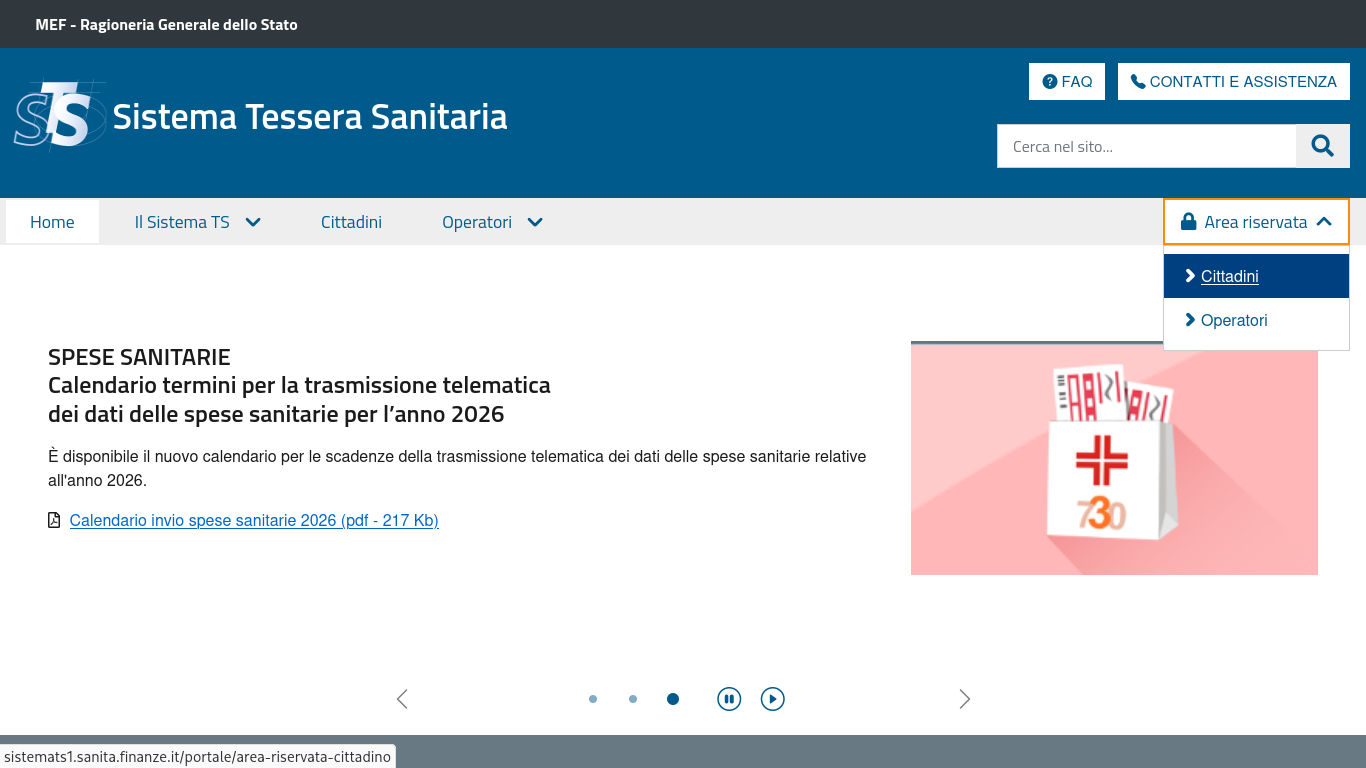Play the carousel slideshow
1366x768 pixels.
click(772, 699)
